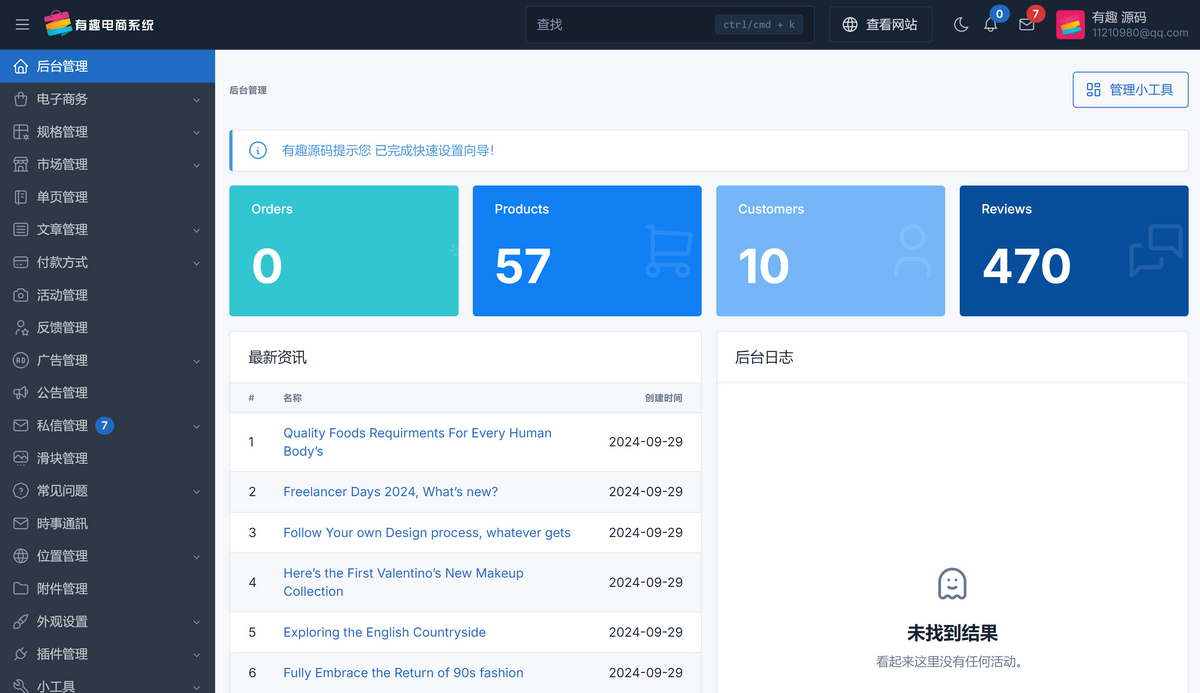Open article Follow Your own Design process
This screenshot has width=1200, height=693.
tap(427, 533)
